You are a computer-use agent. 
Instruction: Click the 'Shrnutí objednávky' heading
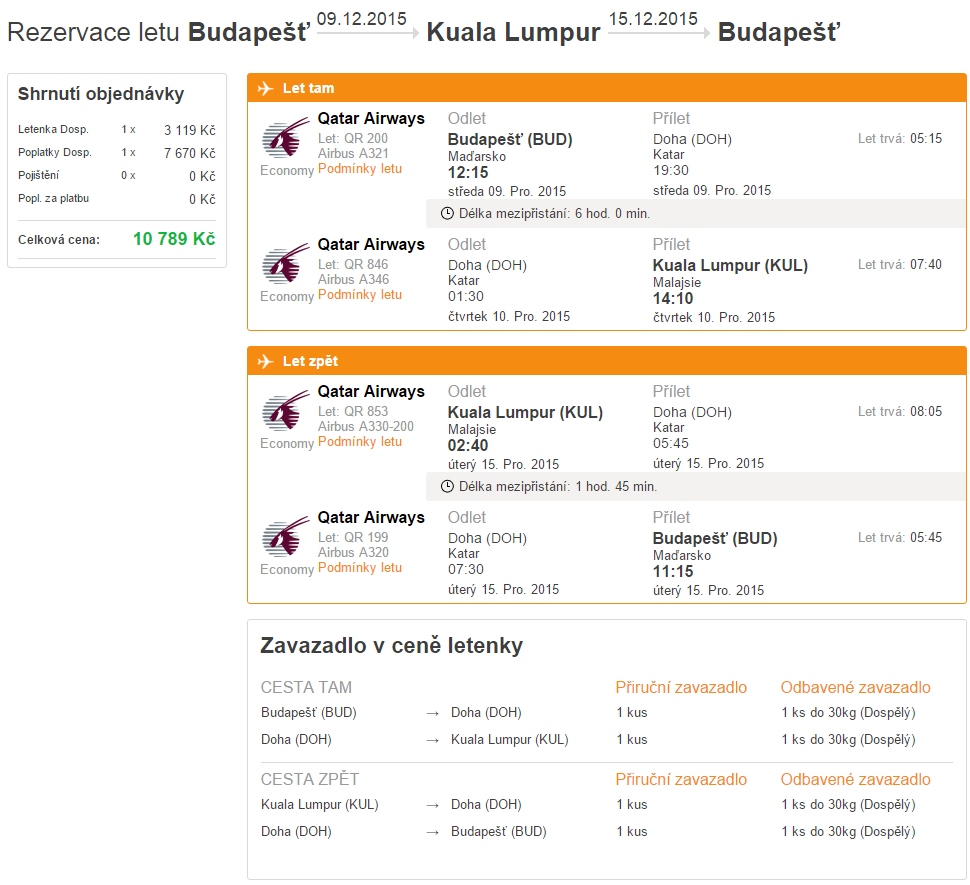pos(101,94)
